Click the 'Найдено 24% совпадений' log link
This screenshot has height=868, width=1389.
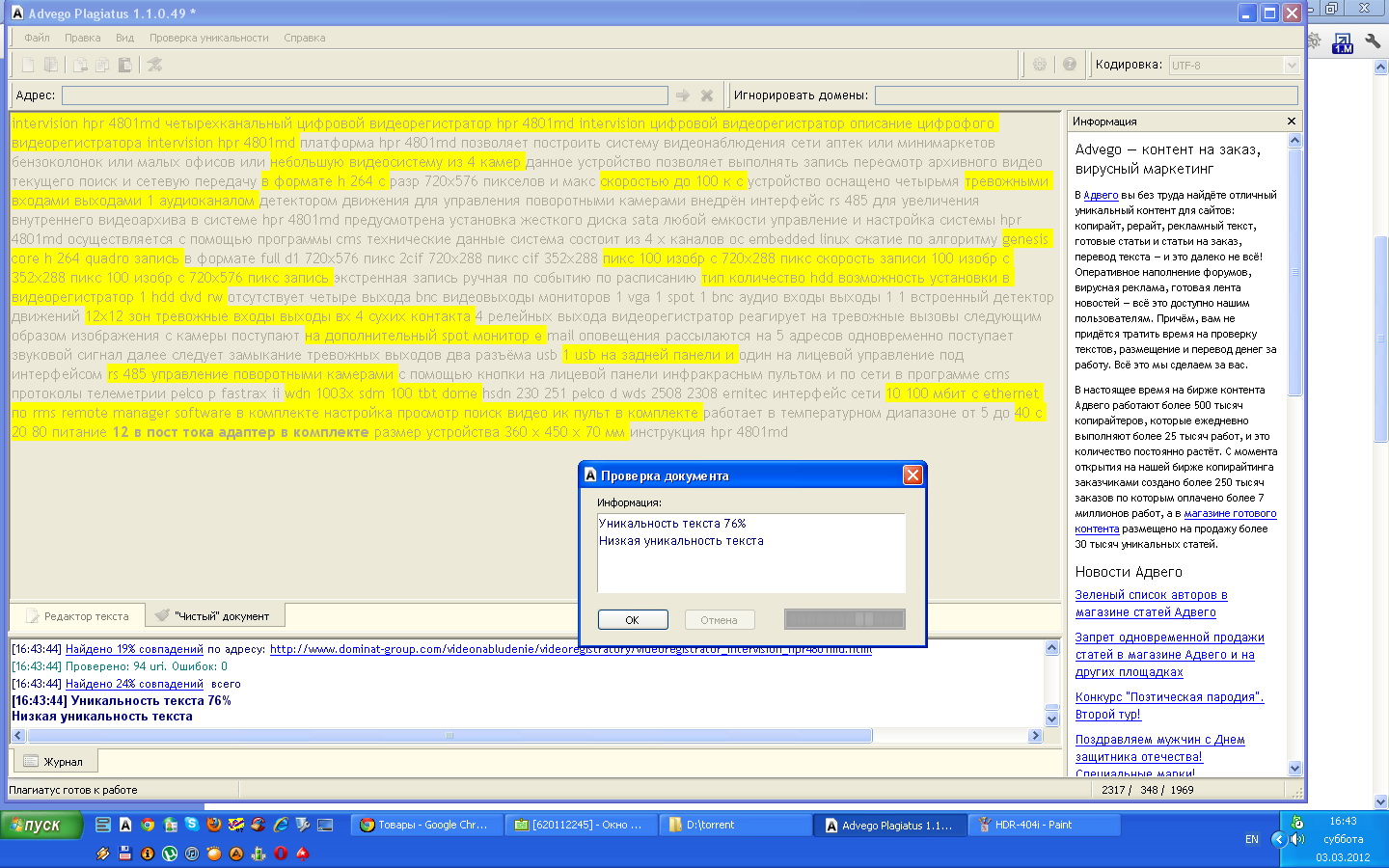point(134,684)
